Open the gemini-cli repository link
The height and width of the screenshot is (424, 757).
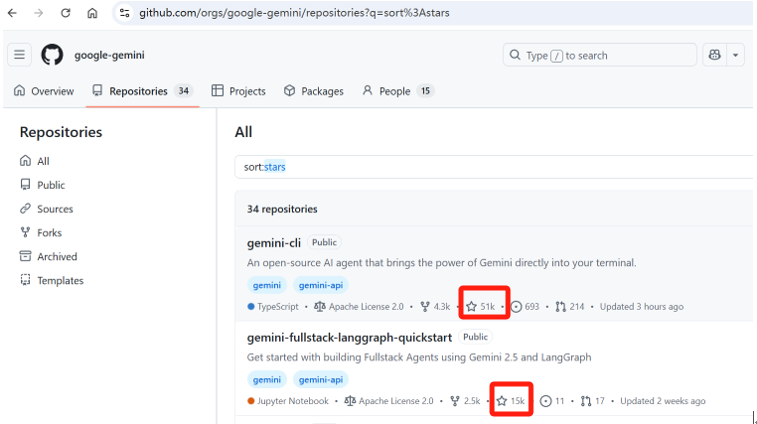click(275, 242)
